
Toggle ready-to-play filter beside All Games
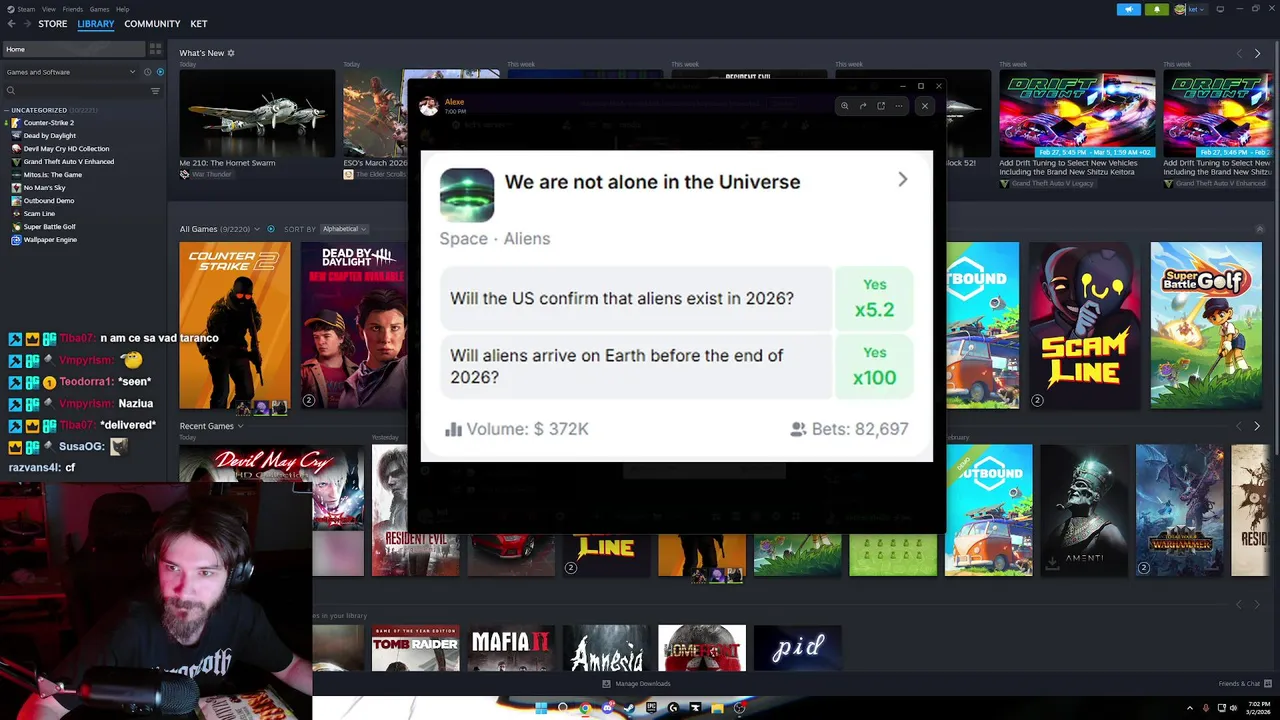click(x=271, y=229)
